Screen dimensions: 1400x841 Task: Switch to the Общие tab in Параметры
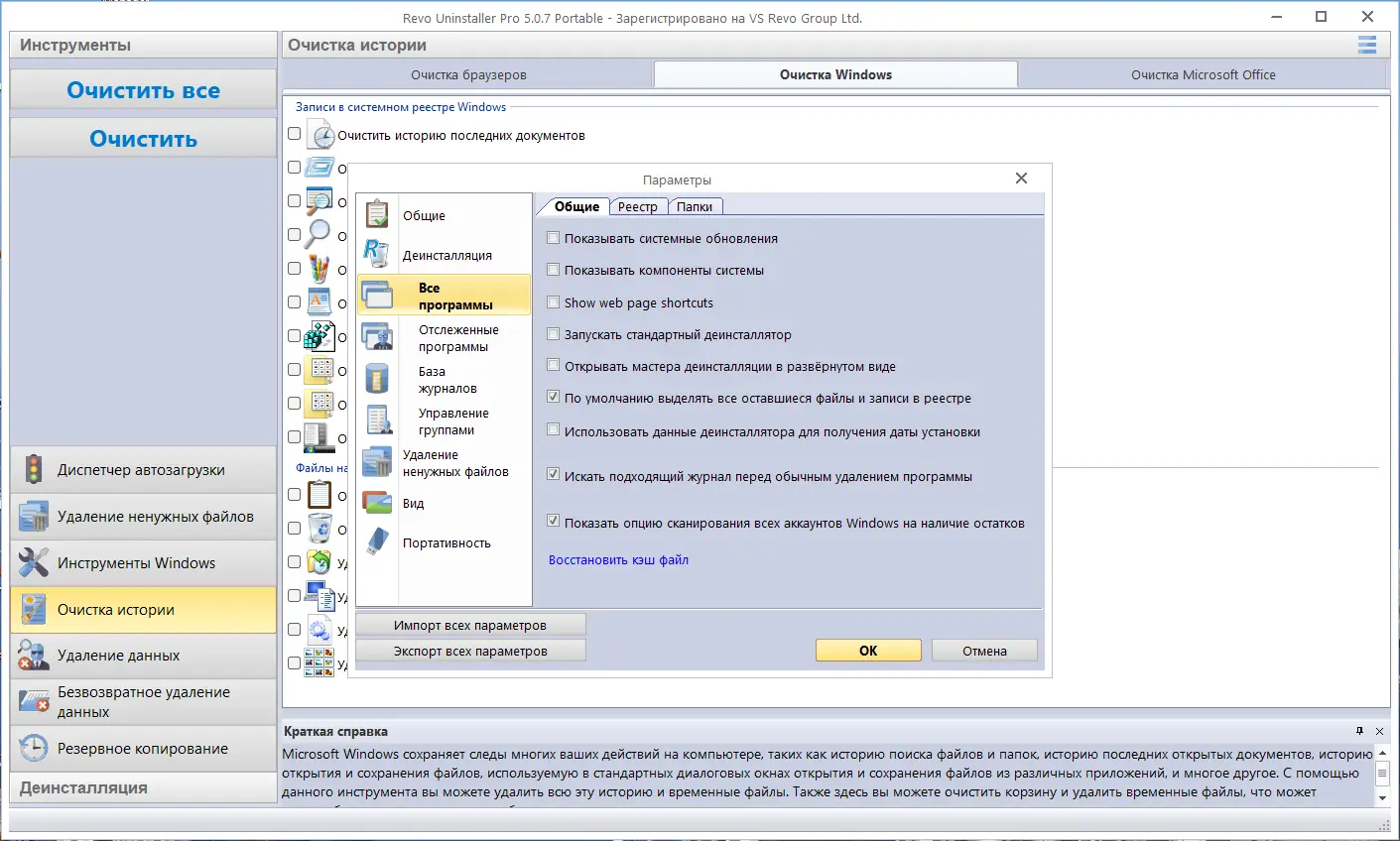576,206
